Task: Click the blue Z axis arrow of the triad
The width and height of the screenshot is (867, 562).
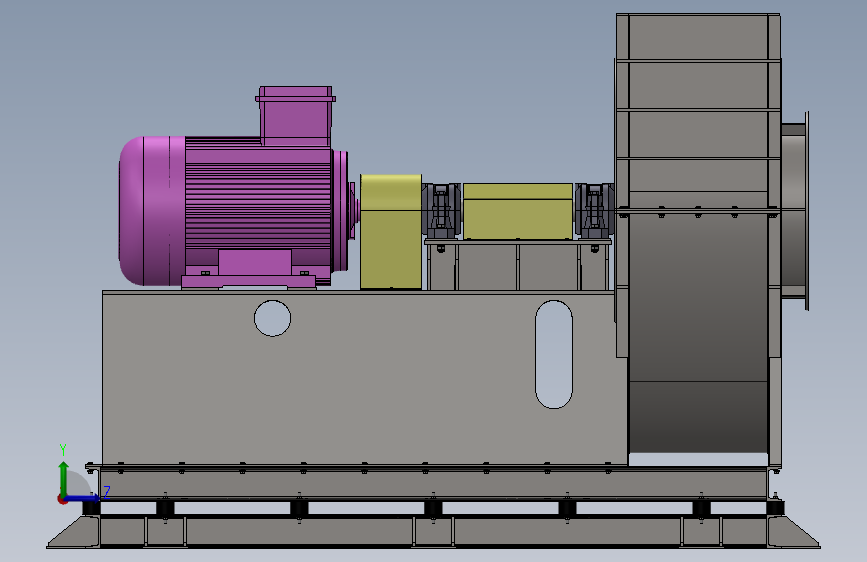Action: coord(83,498)
